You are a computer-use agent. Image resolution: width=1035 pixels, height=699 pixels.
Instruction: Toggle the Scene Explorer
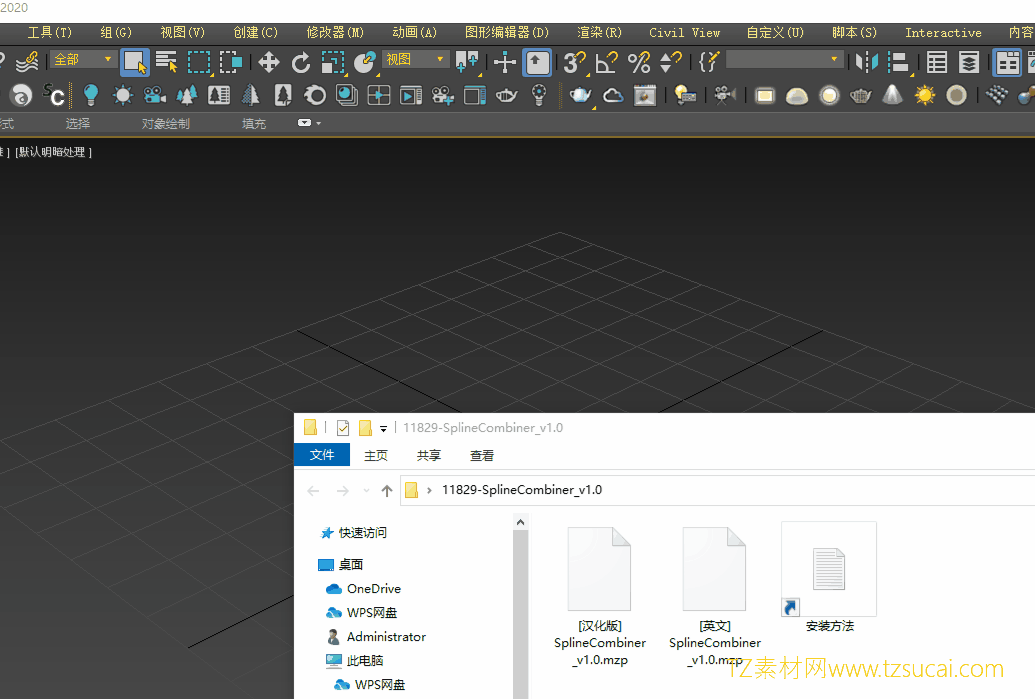click(937, 62)
